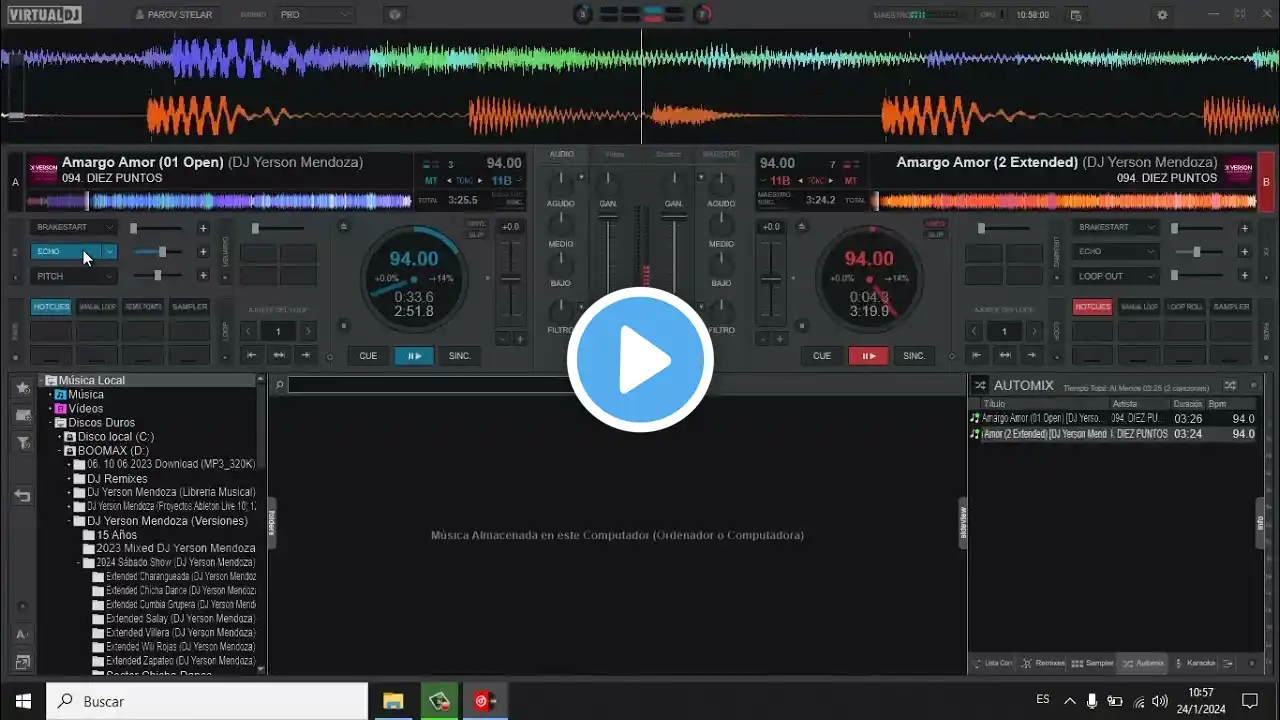Adjust the PITCH effect slider on deck A
This screenshot has width=1280, height=720.
(x=157, y=276)
